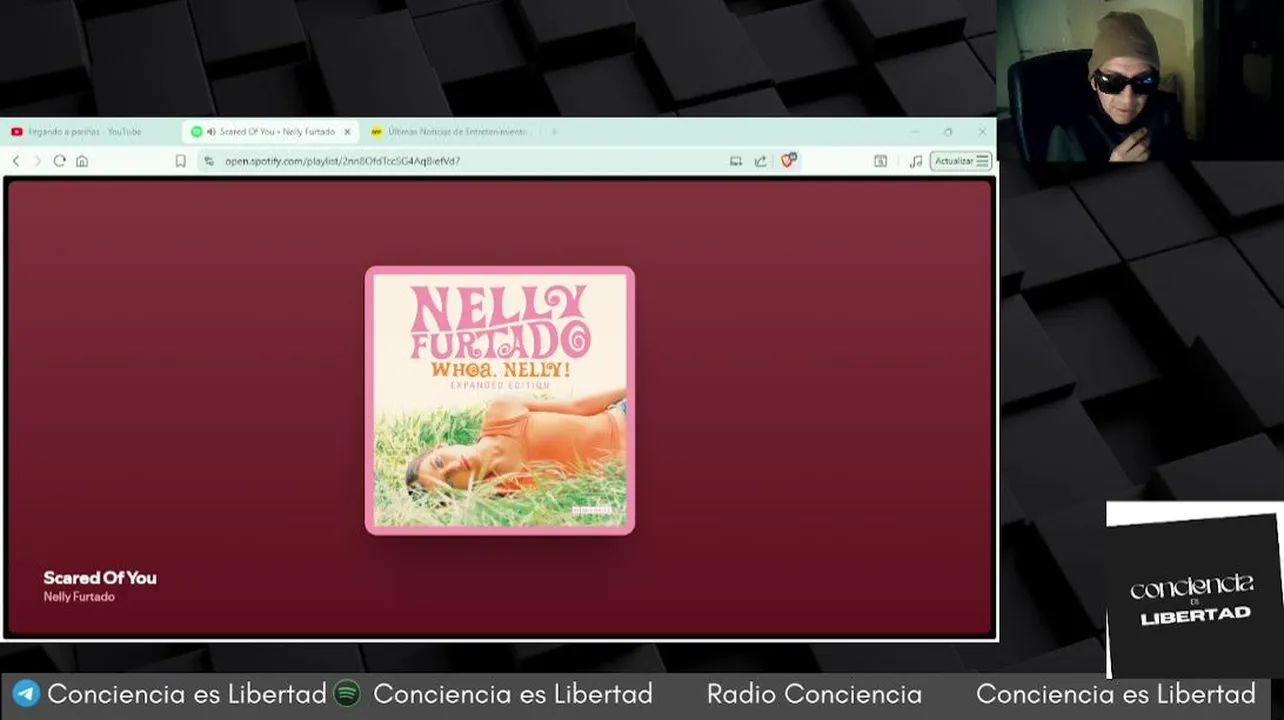1284x720 pixels.
Task: Share this page via the share icon
Action: coord(760,161)
